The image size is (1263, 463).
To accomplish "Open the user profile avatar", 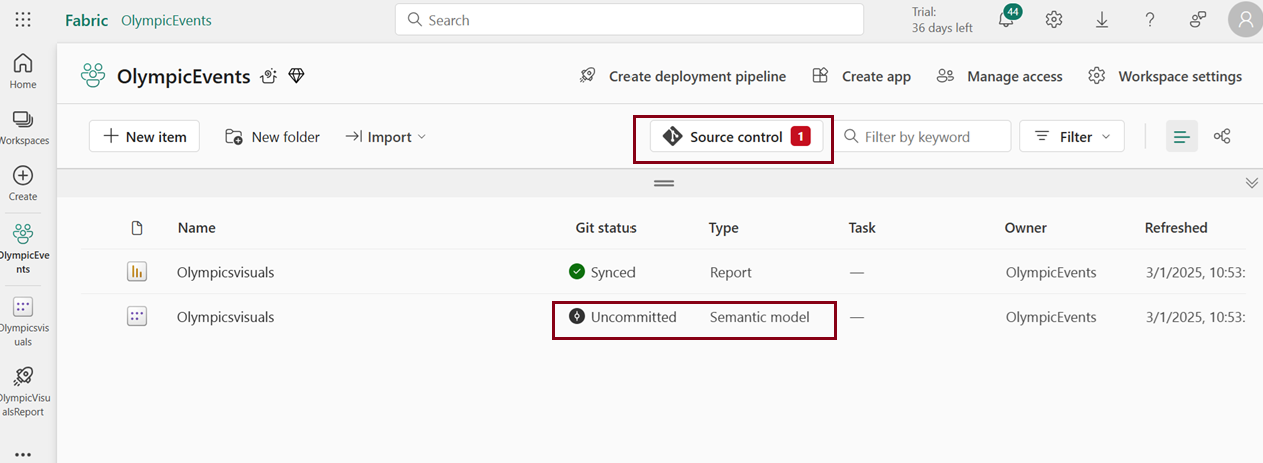I will [1244, 20].
